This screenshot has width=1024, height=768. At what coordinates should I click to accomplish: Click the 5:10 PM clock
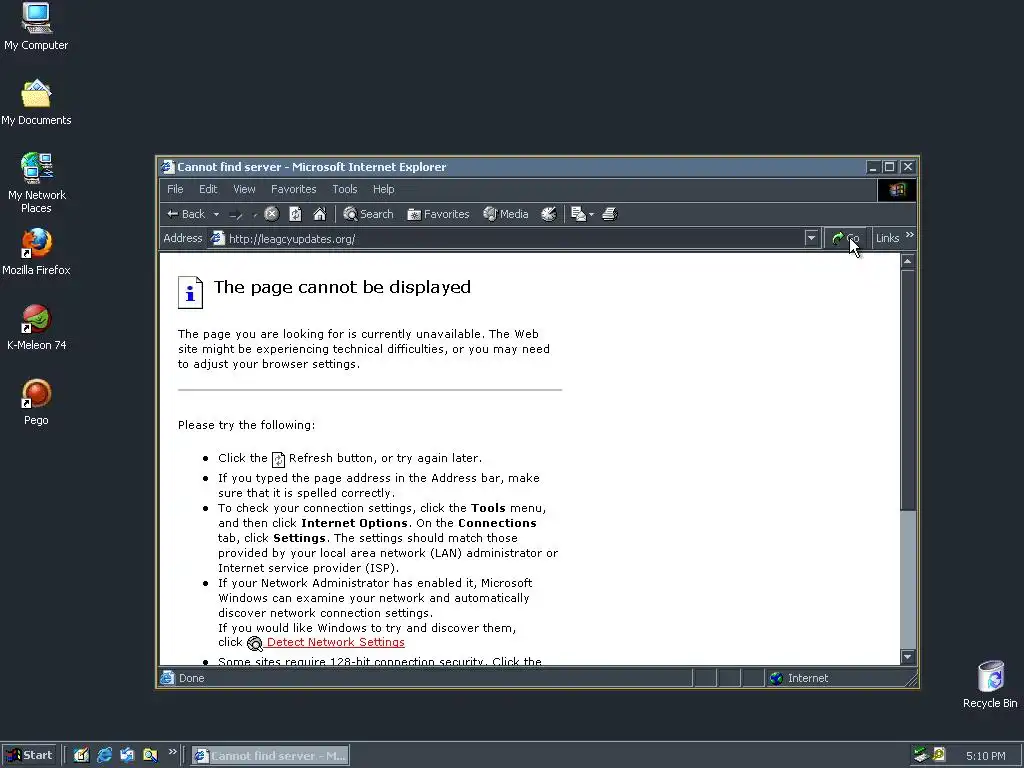coord(985,756)
